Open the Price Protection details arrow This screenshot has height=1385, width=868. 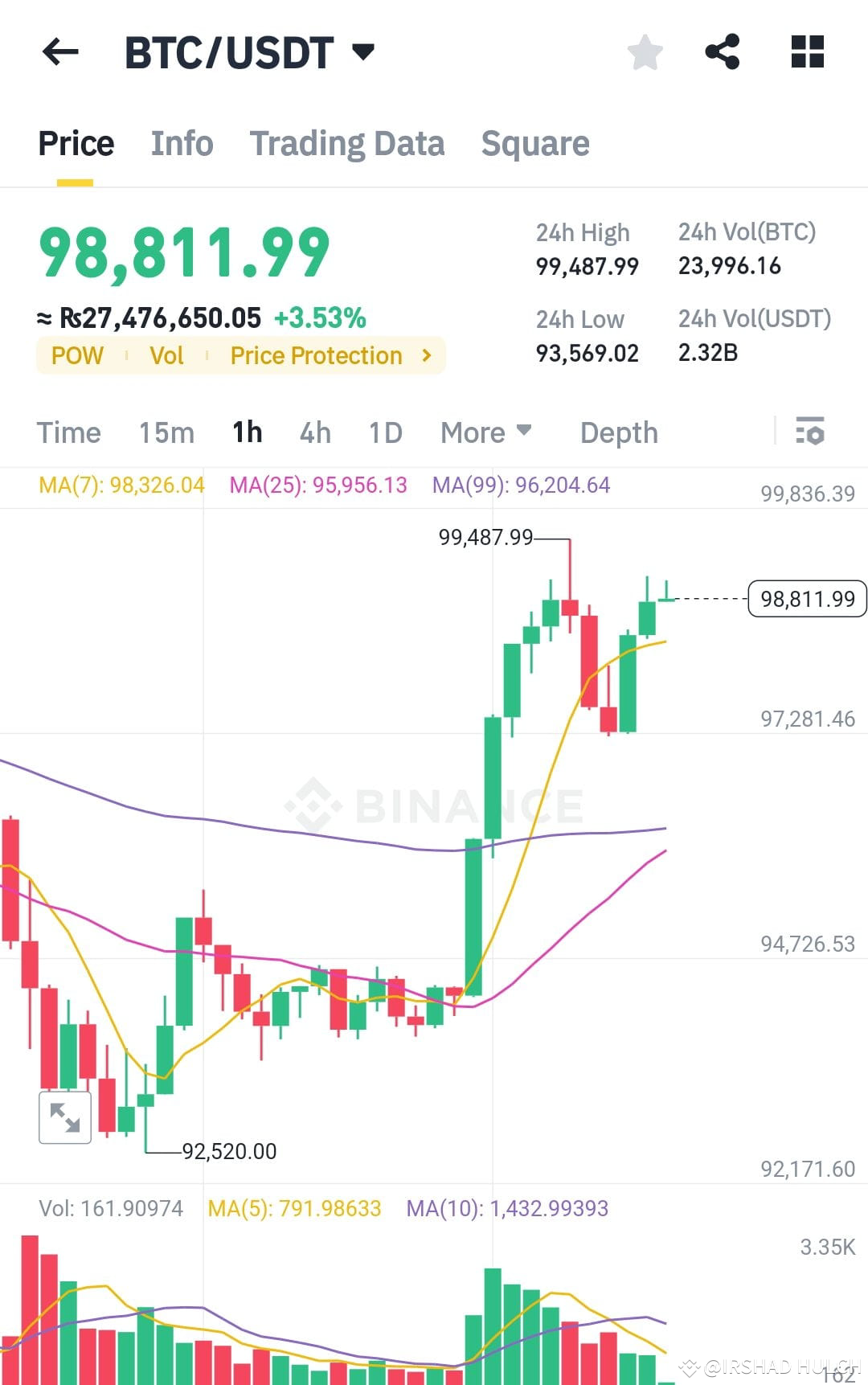pyautogui.click(x=427, y=355)
